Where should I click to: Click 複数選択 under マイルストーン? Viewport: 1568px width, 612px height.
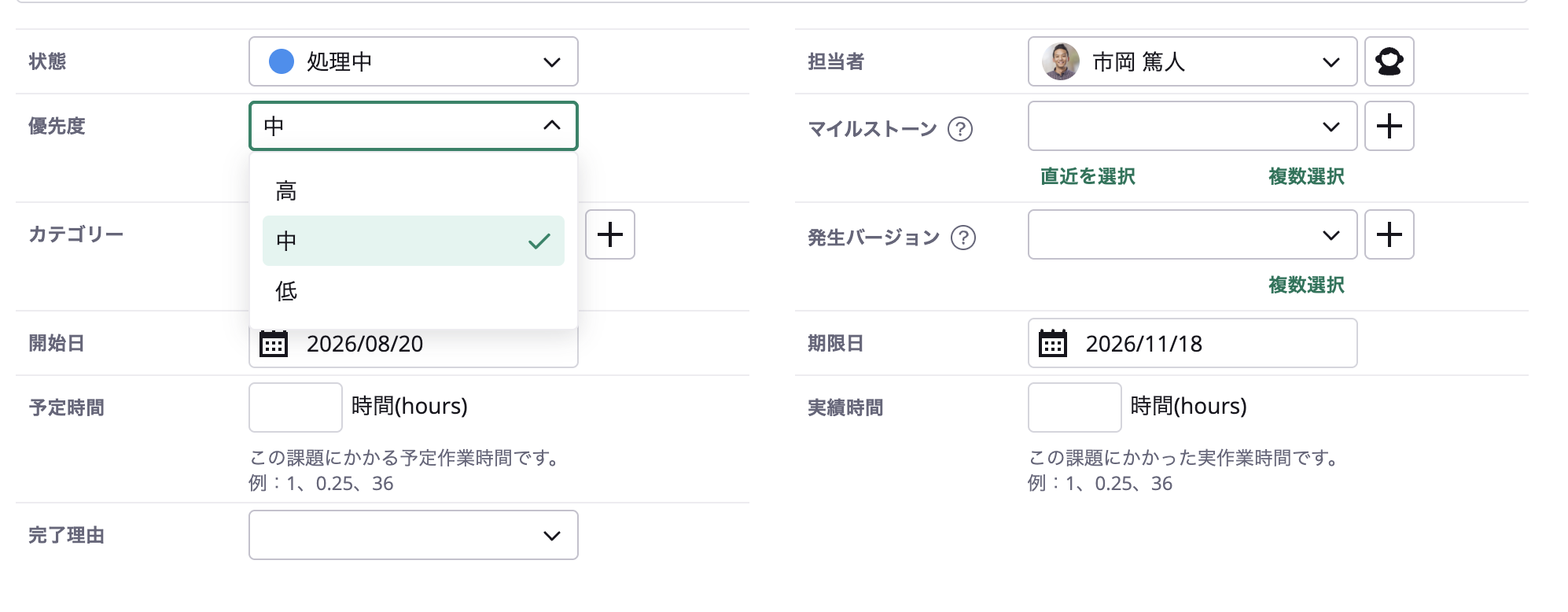(x=1306, y=176)
